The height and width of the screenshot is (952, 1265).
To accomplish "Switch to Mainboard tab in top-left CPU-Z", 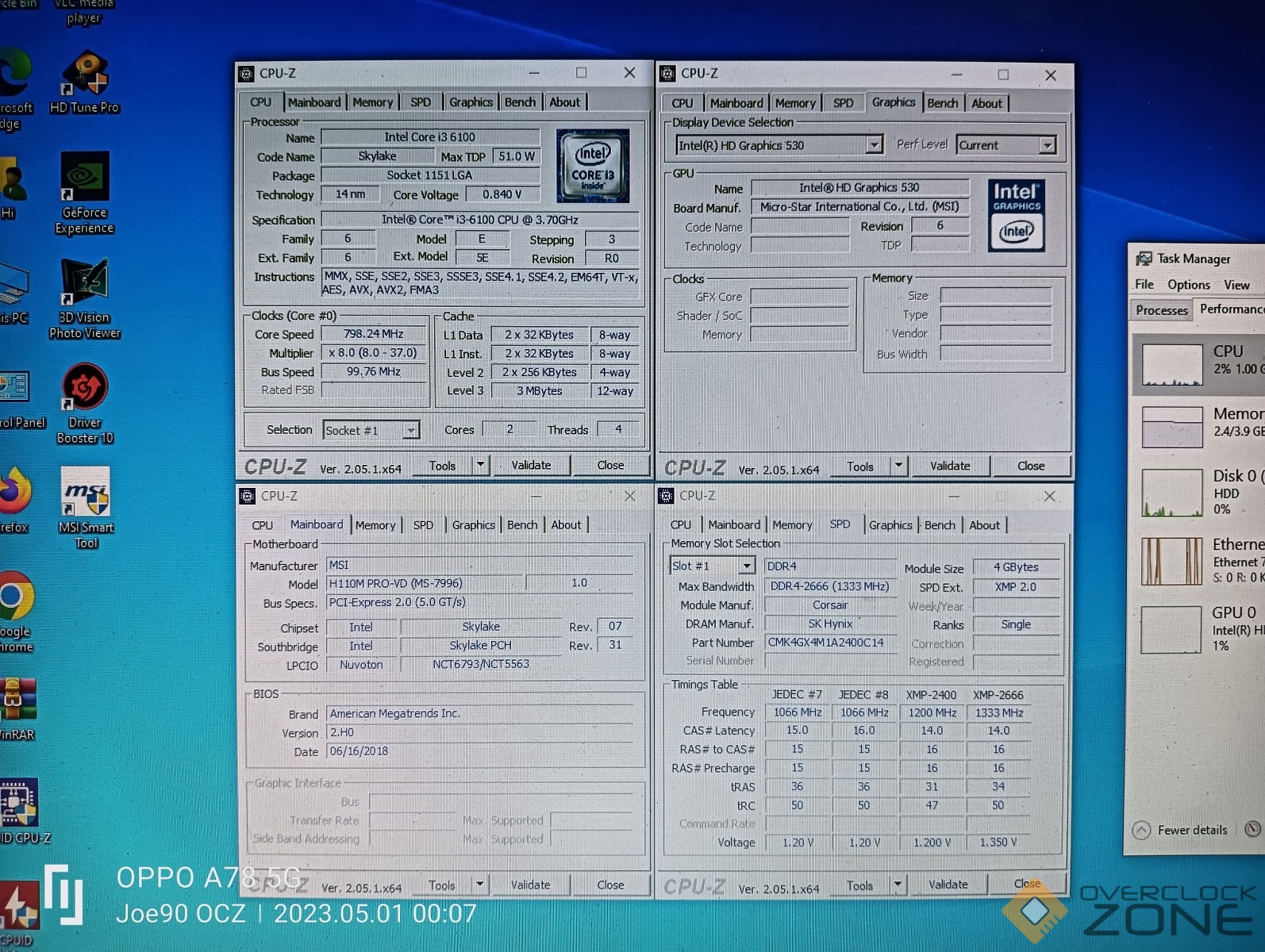I will coord(314,102).
